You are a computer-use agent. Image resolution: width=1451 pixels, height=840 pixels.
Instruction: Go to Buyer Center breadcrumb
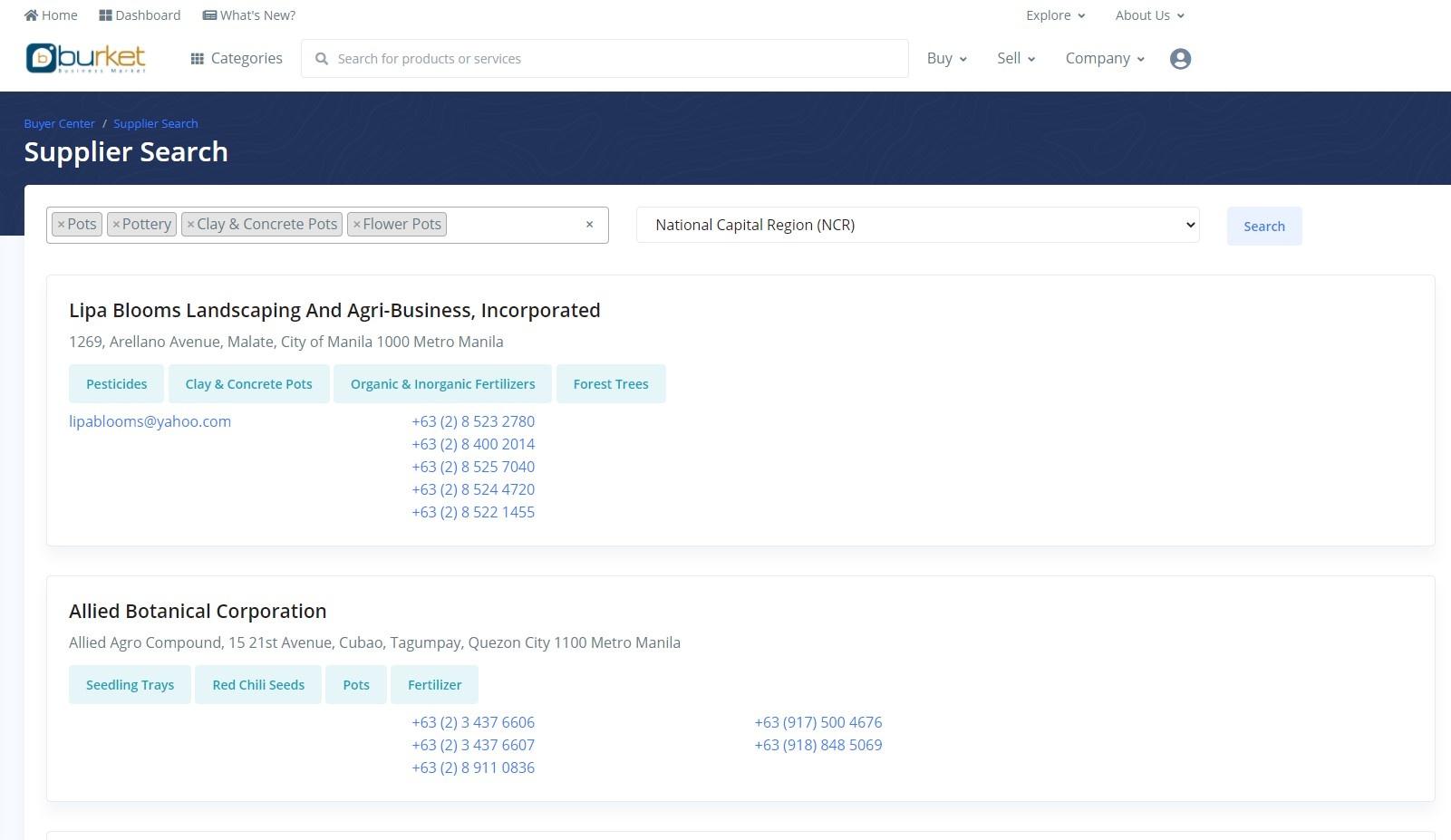click(x=59, y=123)
